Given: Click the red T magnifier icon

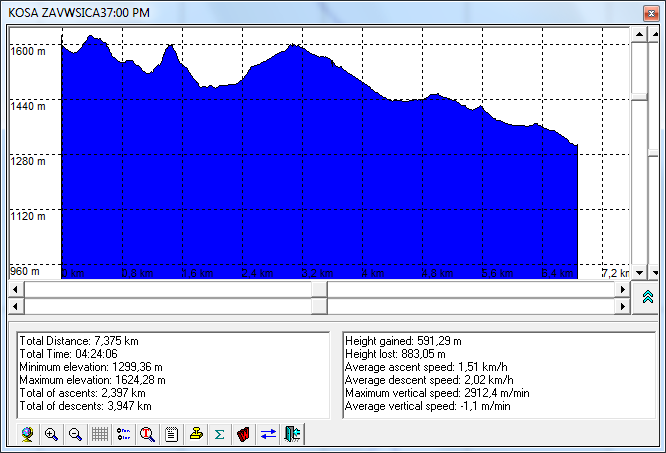Looking at the screenshot, I should 147,434.
